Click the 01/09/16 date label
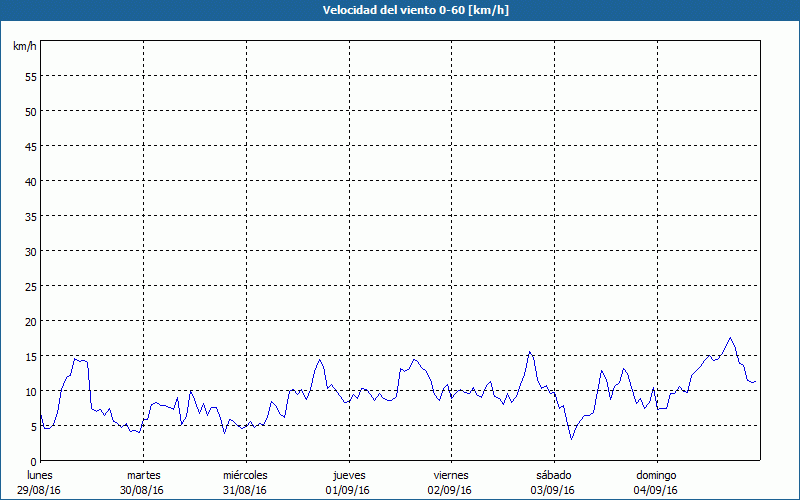Image resolution: width=800 pixels, height=500 pixels. point(349,490)
